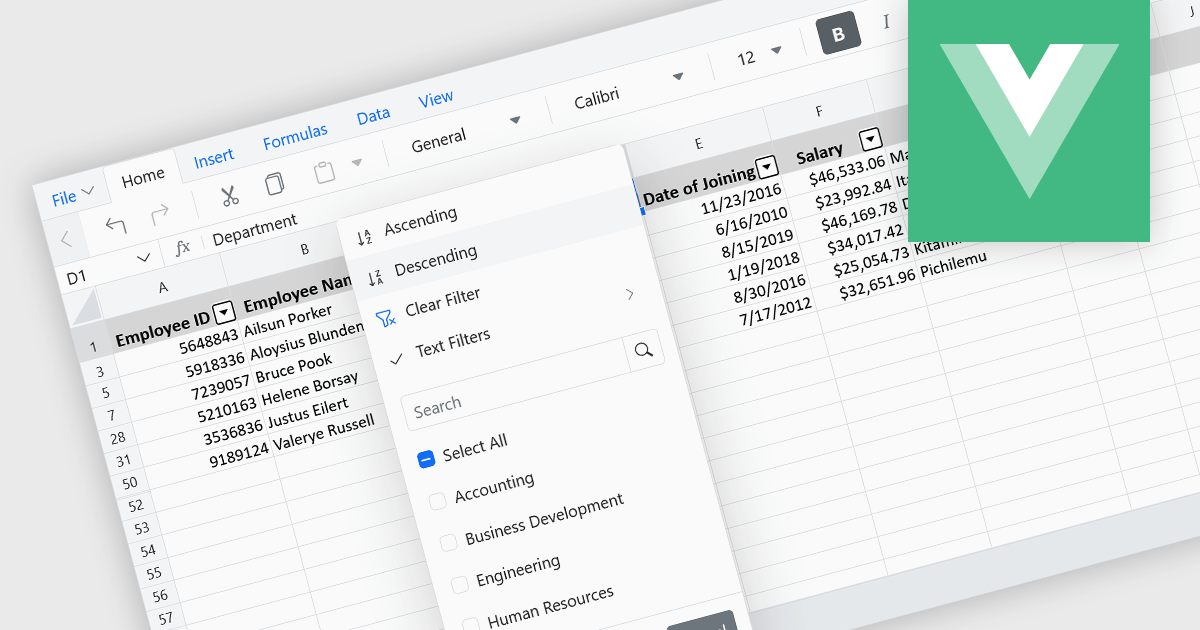Click the search magnifier icon

(644, 349)
